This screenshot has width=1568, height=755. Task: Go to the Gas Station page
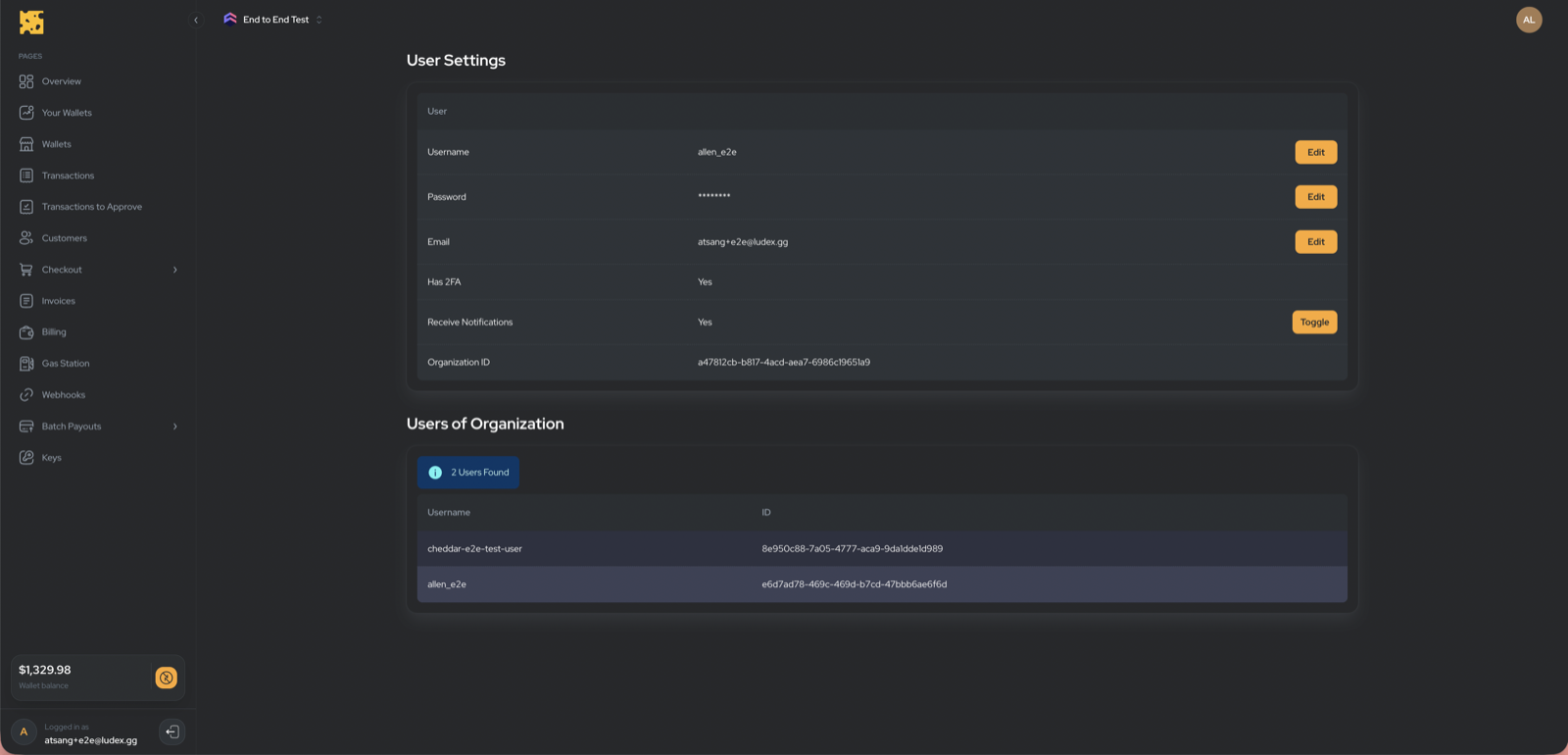(65, 364)
